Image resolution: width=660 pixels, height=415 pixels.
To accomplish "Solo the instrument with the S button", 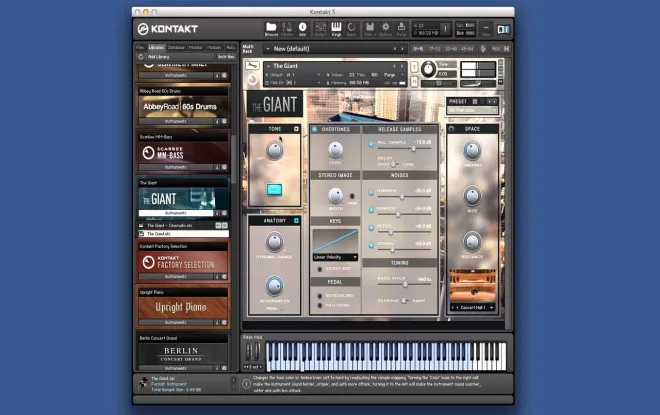I will pyautogui.click(x=414, y=67).
